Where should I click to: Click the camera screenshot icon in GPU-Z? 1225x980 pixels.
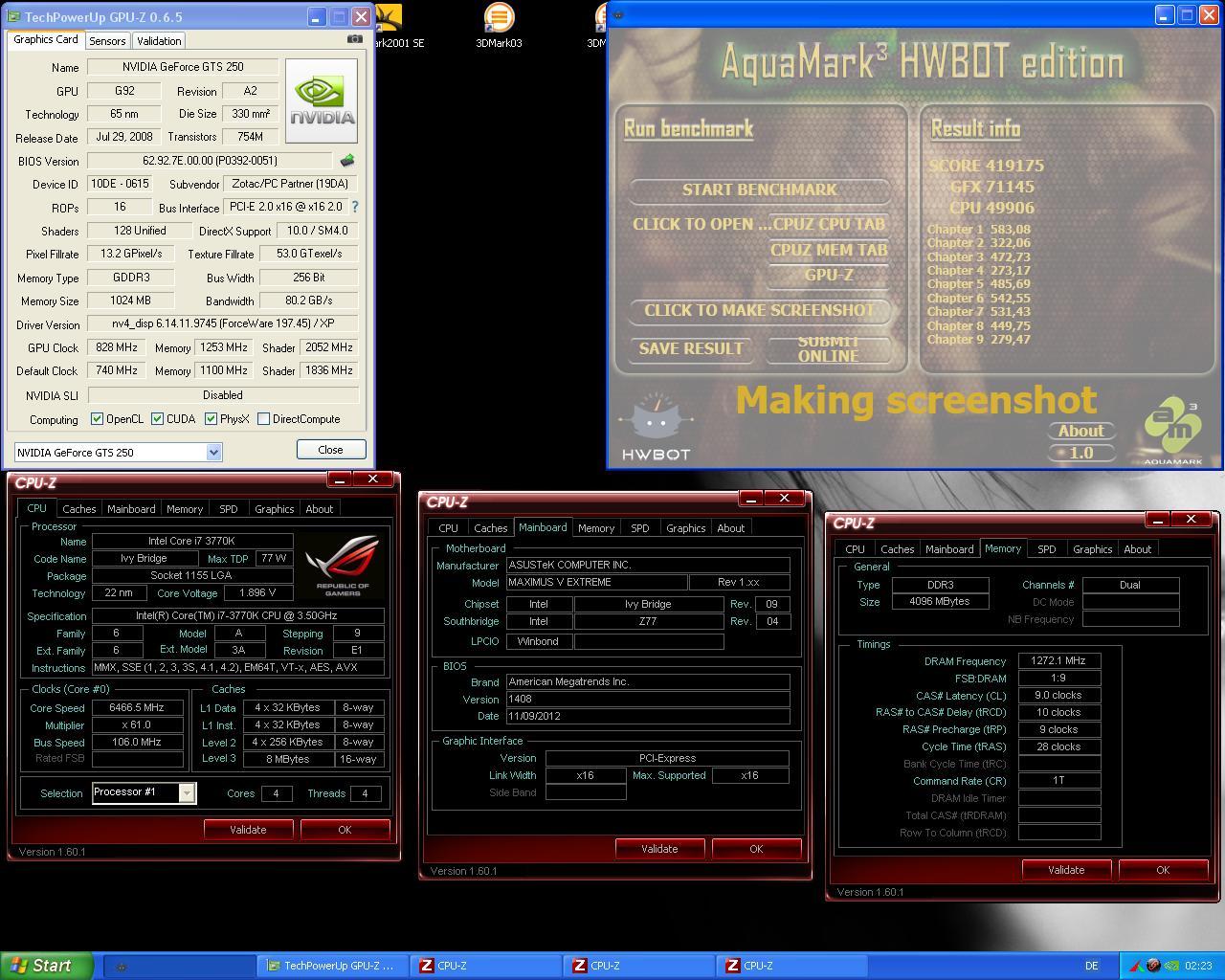pyautogui.click(x=355, y=39)
